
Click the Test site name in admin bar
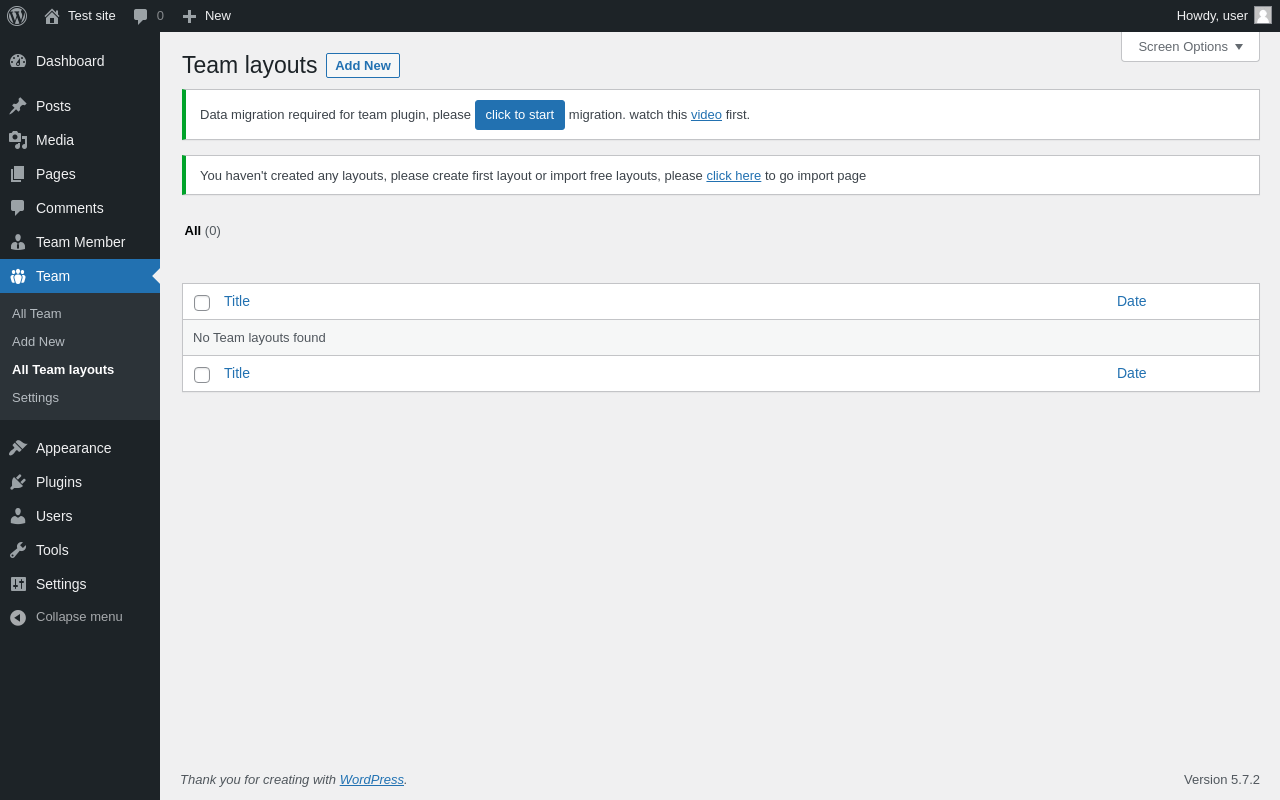point(92,16)
